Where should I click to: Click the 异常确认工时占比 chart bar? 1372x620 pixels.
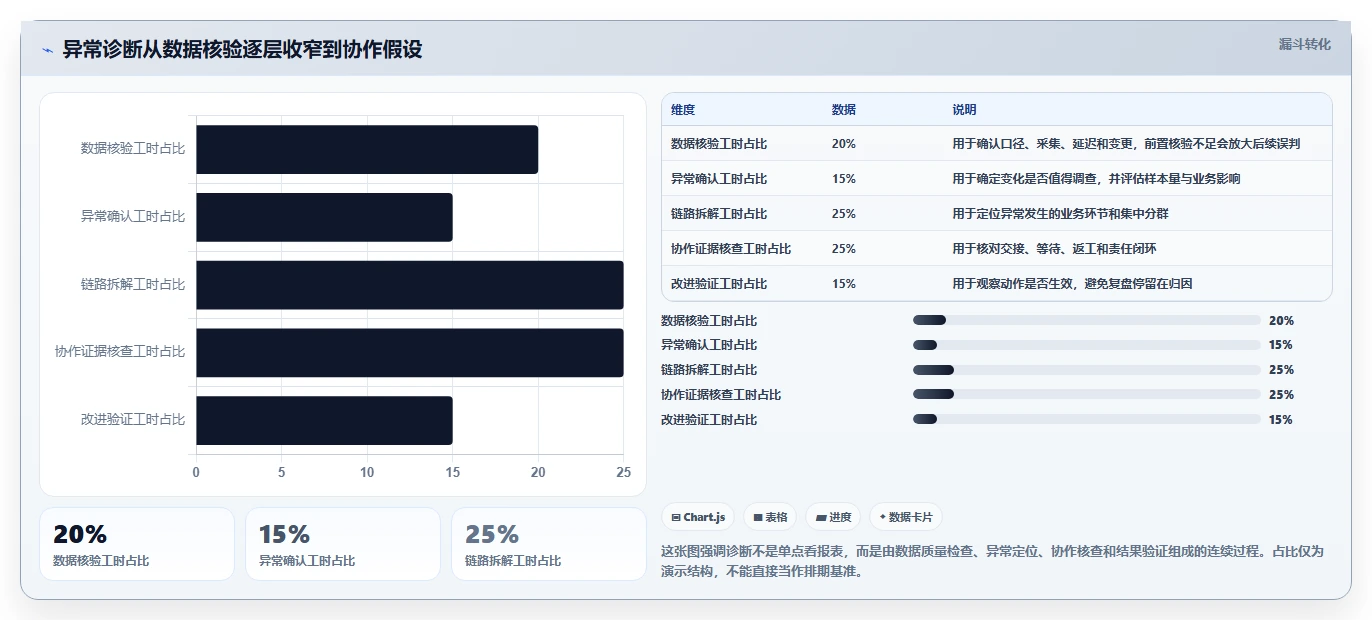click(324, 217)
